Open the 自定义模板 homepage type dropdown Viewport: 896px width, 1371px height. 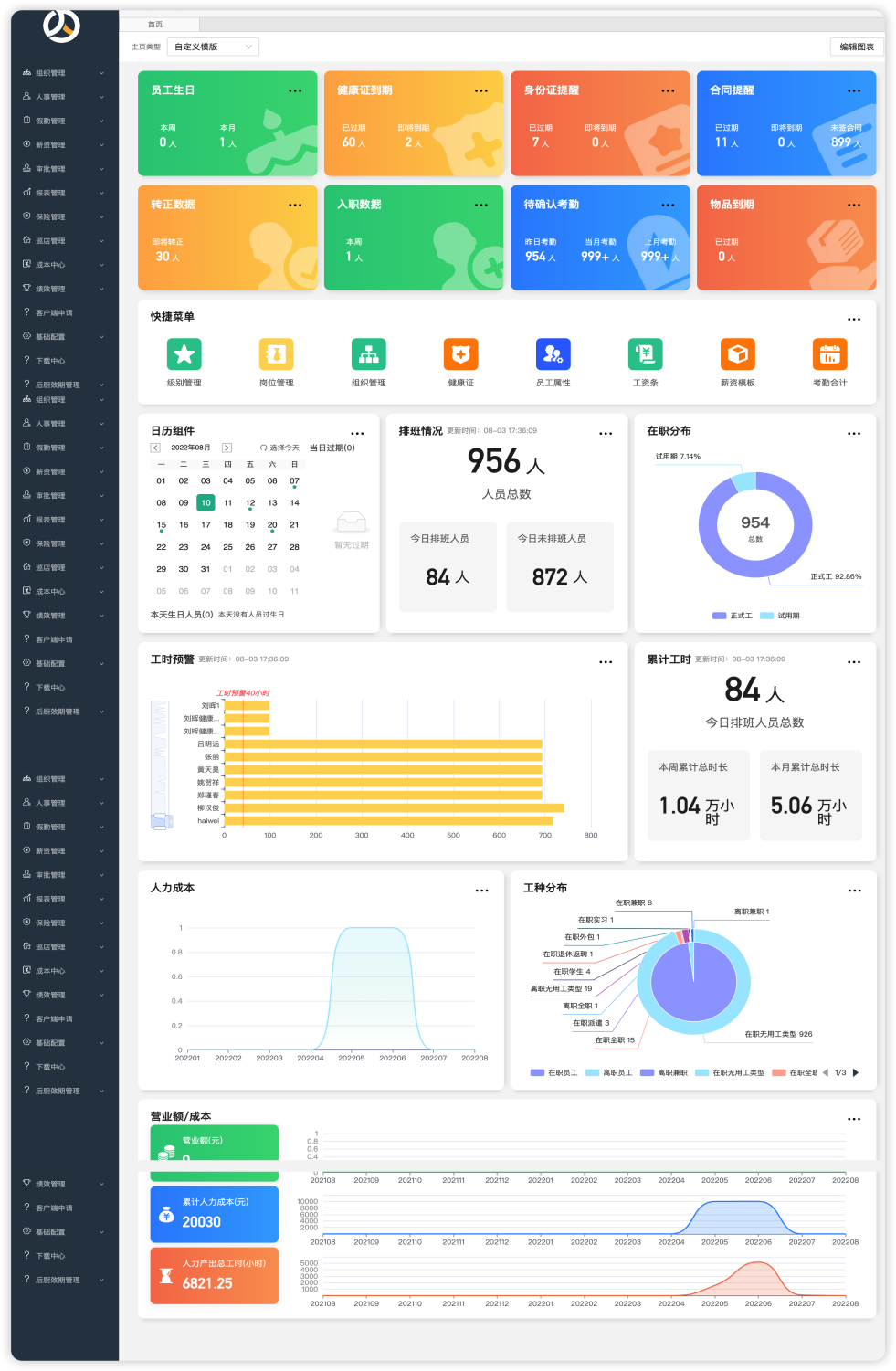pyautogui.click(x=216, y=47)
